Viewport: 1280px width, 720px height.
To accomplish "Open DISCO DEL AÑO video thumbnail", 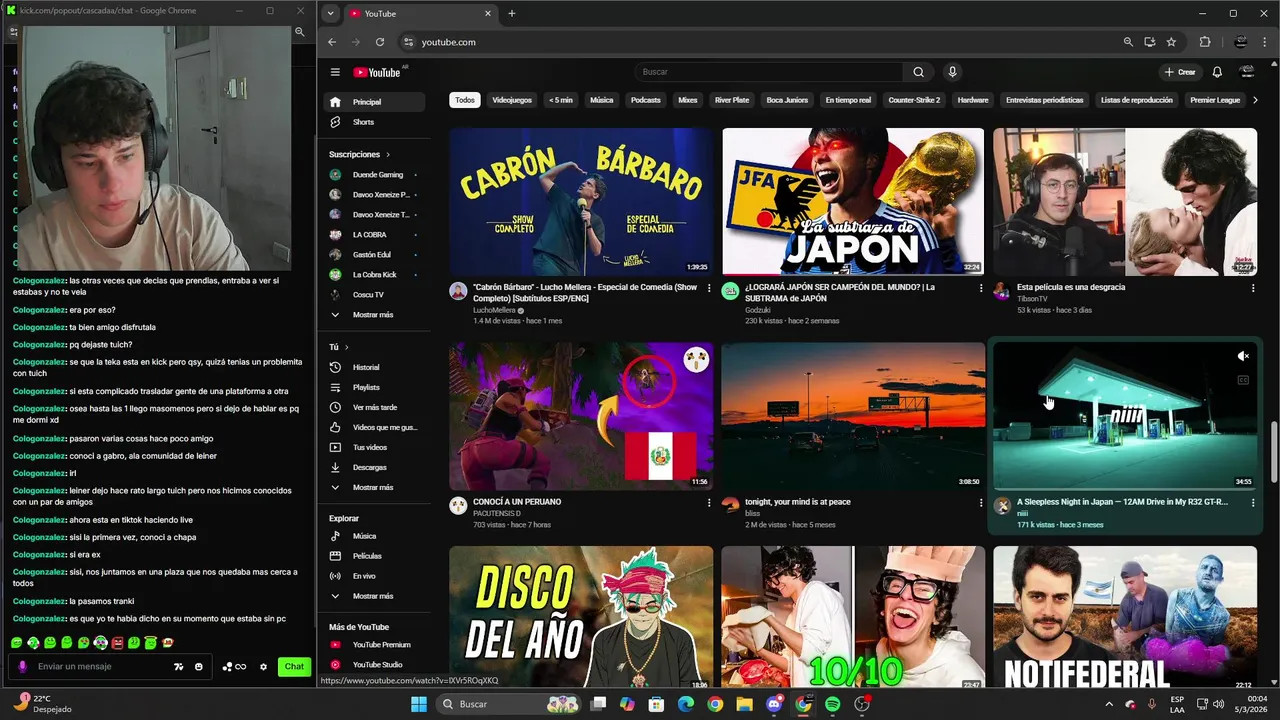I will pos(581,618).
